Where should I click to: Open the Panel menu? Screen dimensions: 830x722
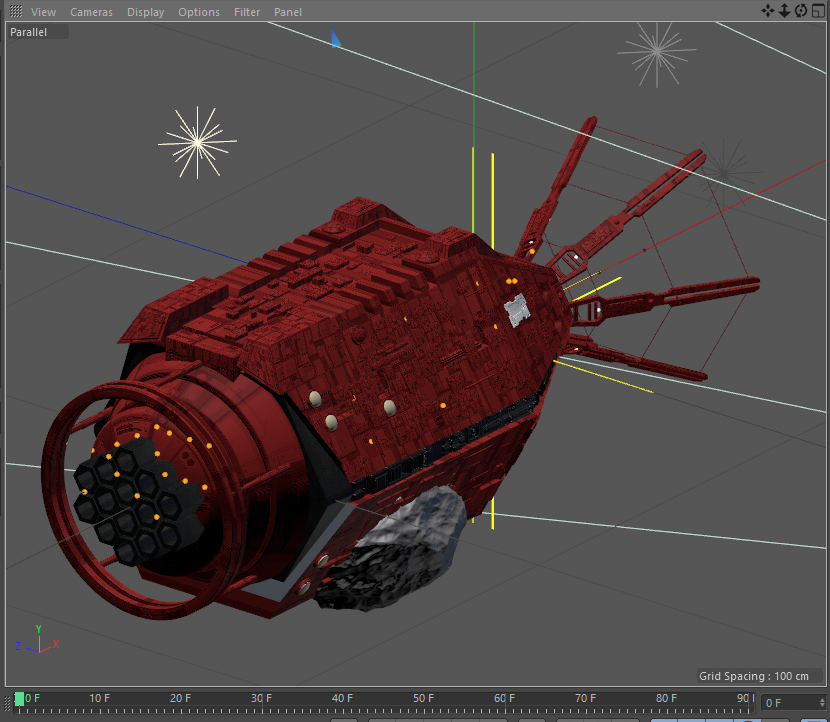(288, 12)
